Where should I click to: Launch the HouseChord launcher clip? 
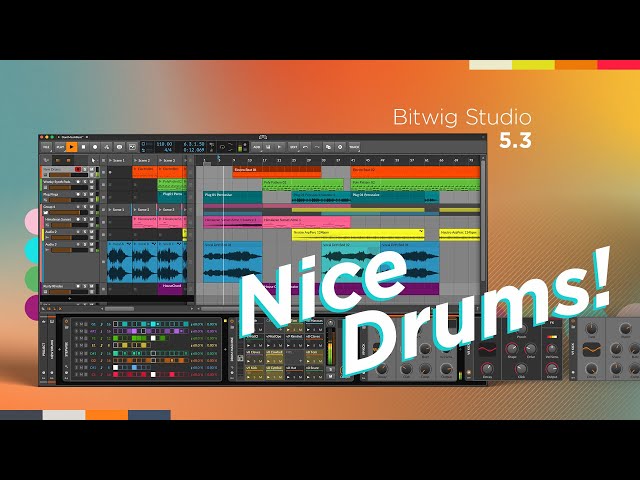coord(171,289)
